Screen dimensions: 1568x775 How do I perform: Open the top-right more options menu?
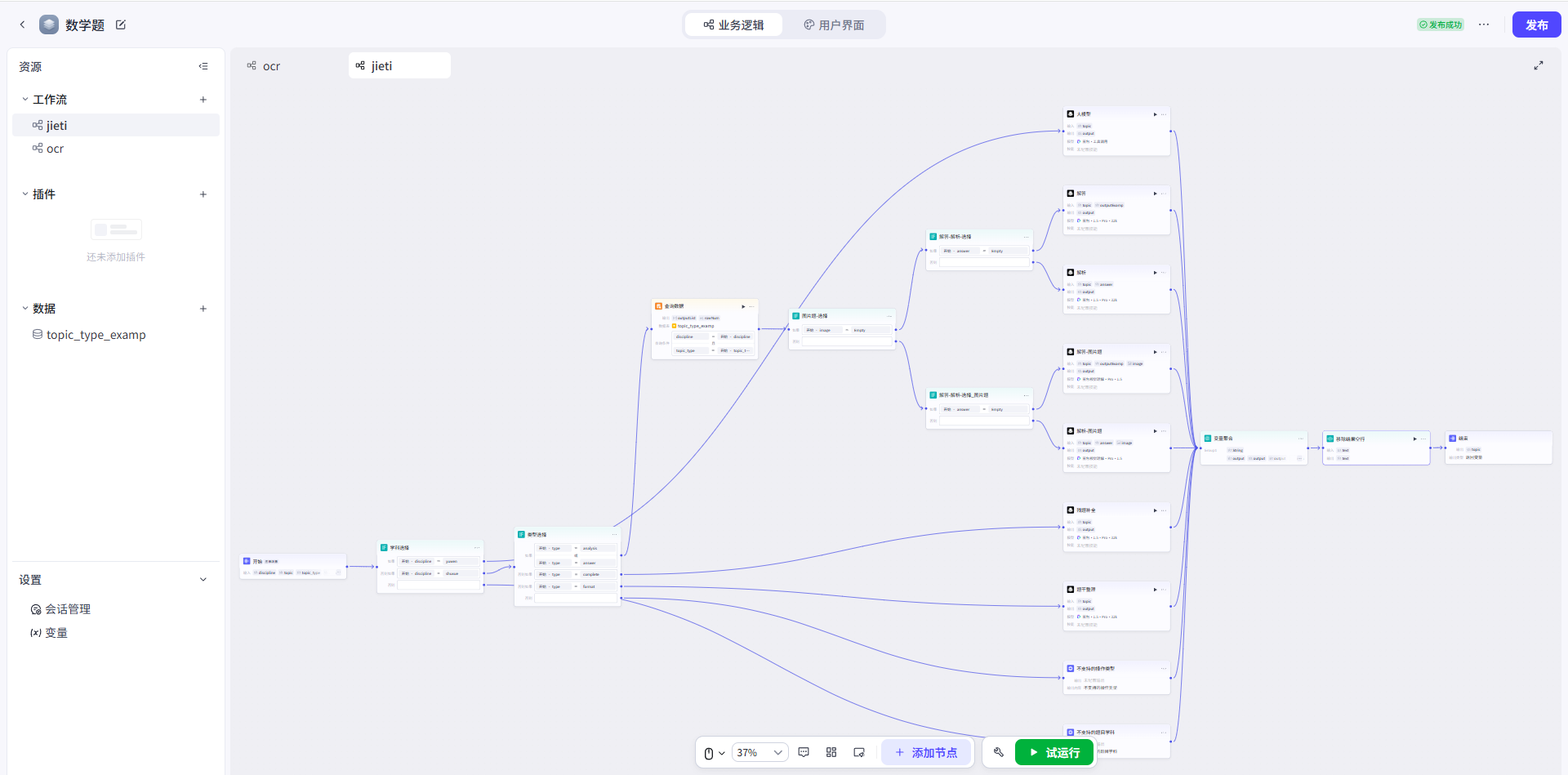point(1484,24)
